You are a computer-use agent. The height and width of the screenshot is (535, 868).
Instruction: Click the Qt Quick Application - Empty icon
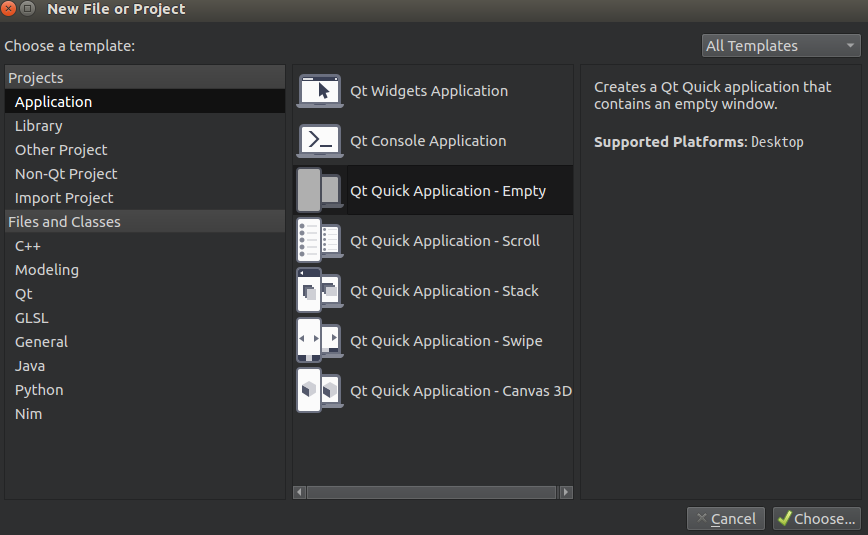pos(319,191)
